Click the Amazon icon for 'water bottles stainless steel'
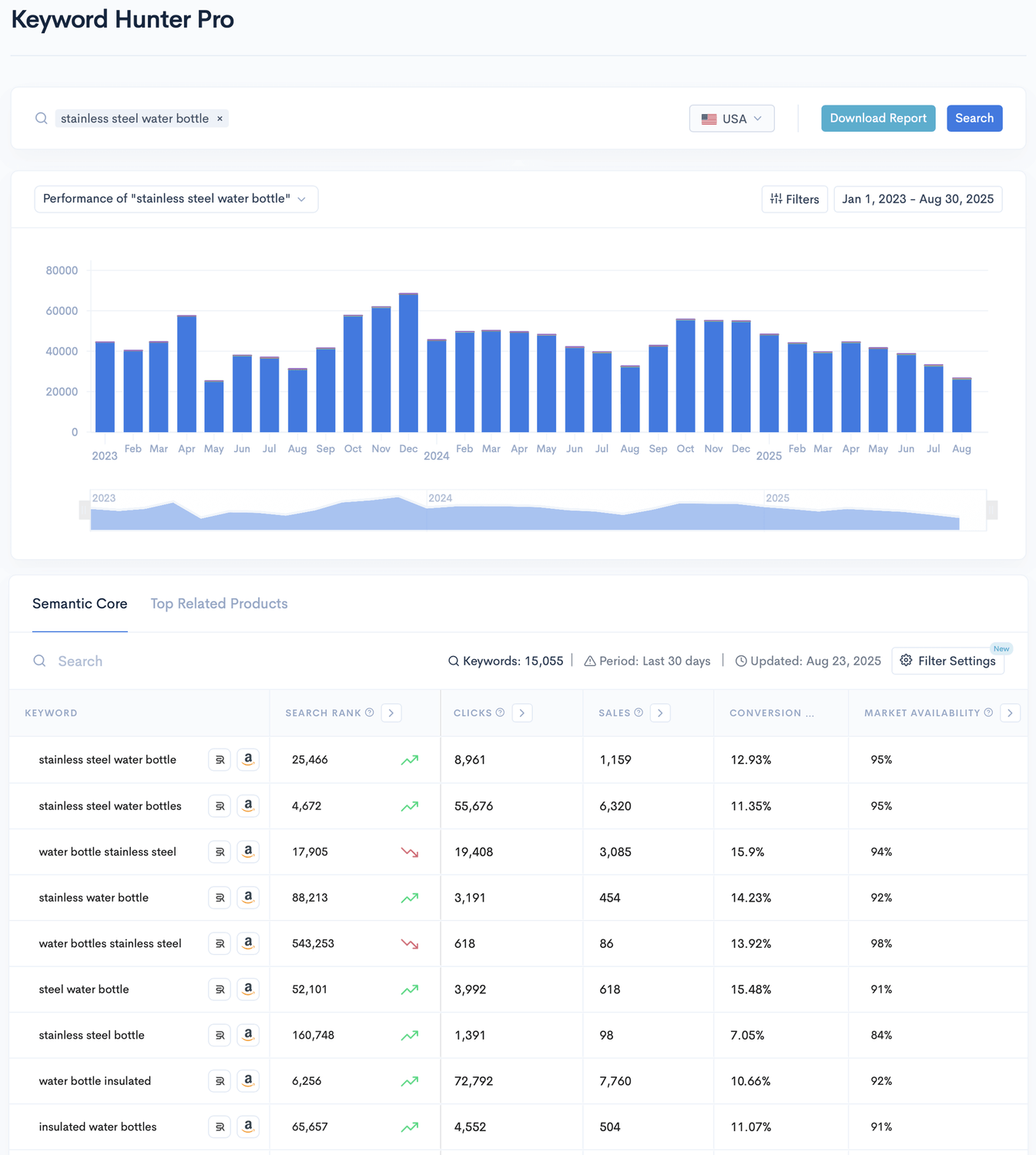 [x=248, y=943]
